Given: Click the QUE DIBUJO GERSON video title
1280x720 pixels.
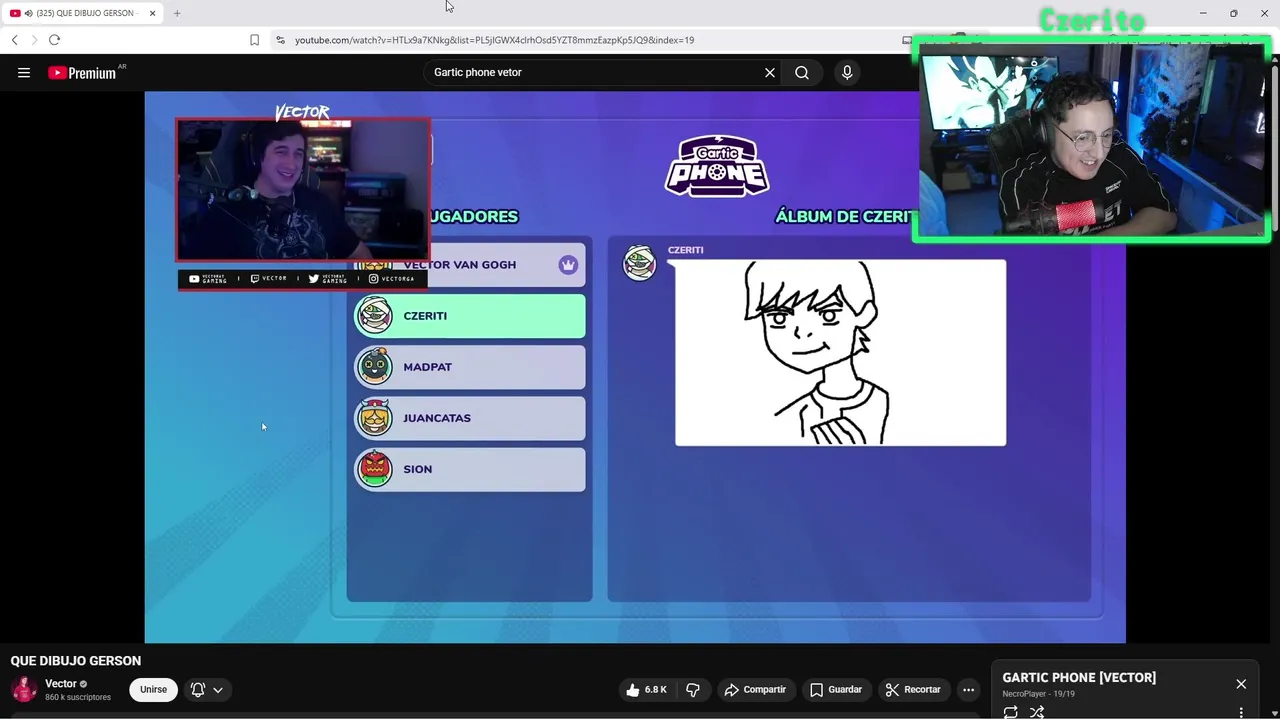Looking at the screenshot, I should pyautogui.click(x=76, y=661).
